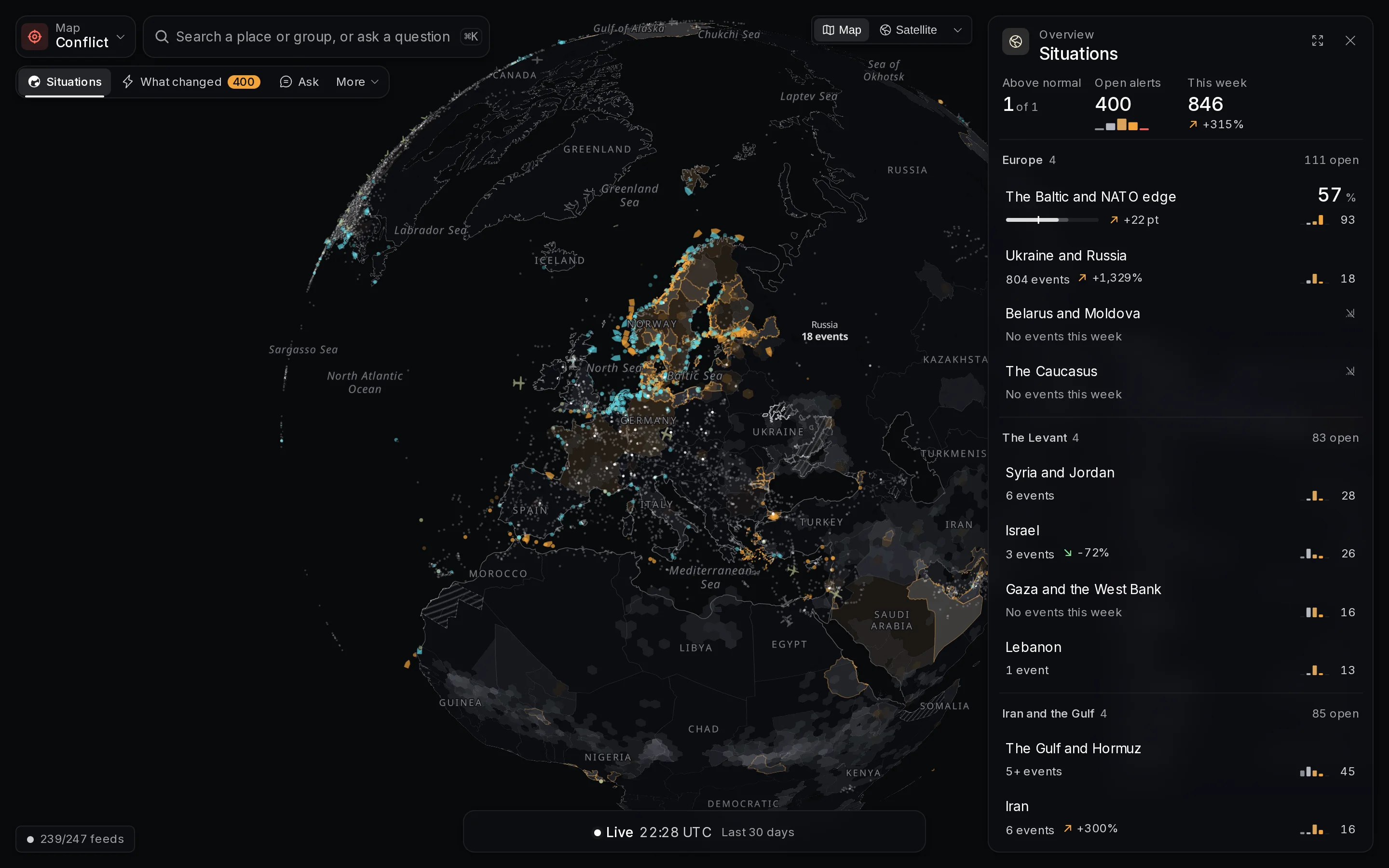Click The Caucasus no-data icon

[1350, 371]
